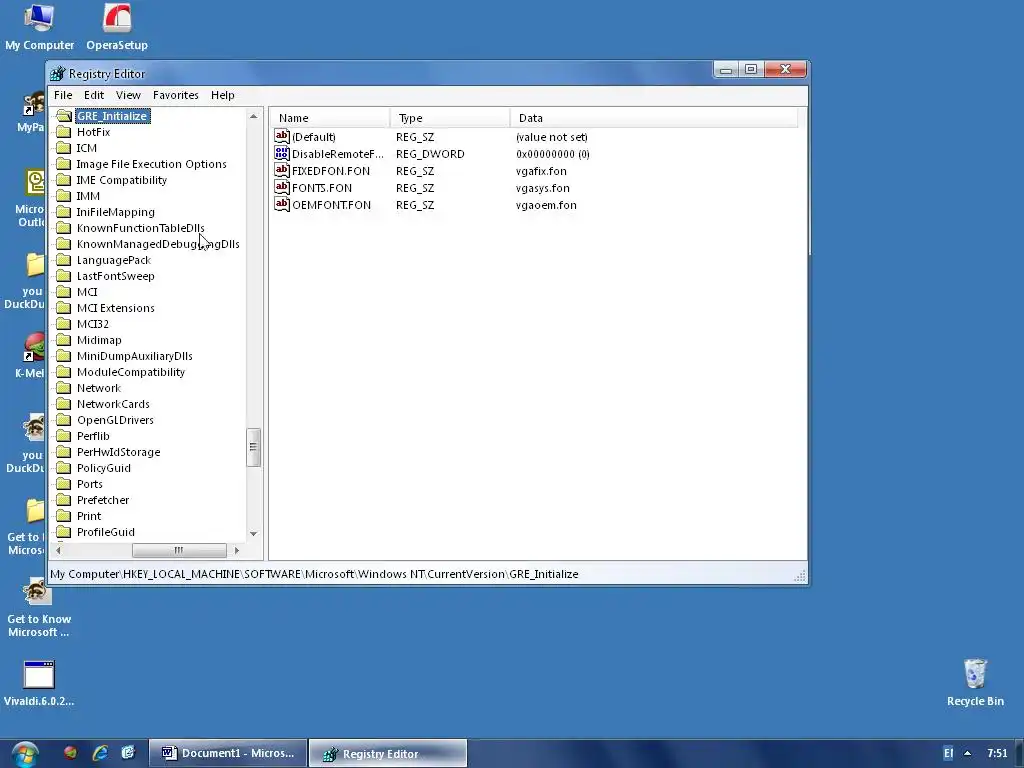Click the tree vertical scrollbar thumb
Image resolution: width=1024 pixels, height=768 pixels.
click(253, 447)
